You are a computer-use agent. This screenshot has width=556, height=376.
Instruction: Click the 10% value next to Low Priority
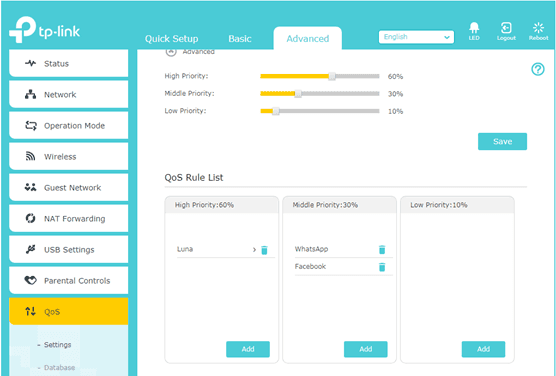(395, 111)
